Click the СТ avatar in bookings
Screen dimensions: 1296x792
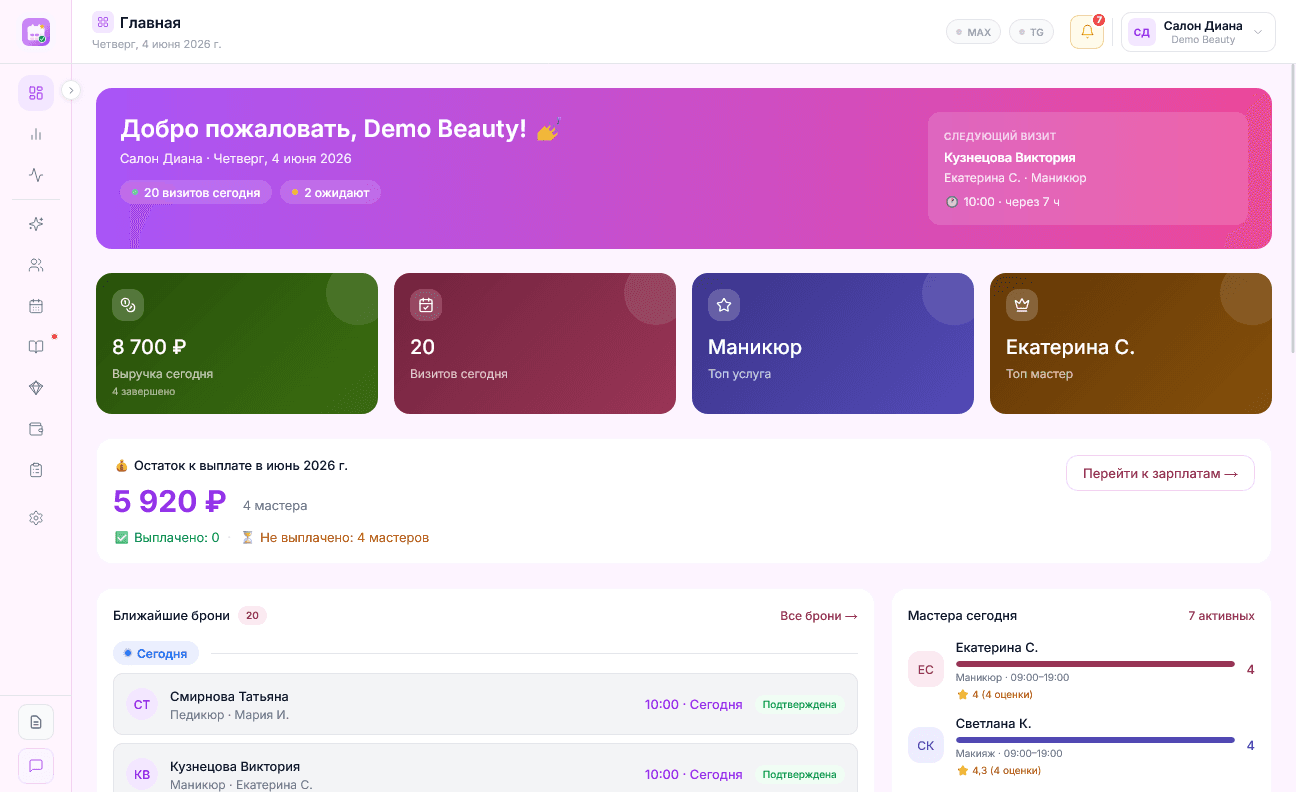142,705
